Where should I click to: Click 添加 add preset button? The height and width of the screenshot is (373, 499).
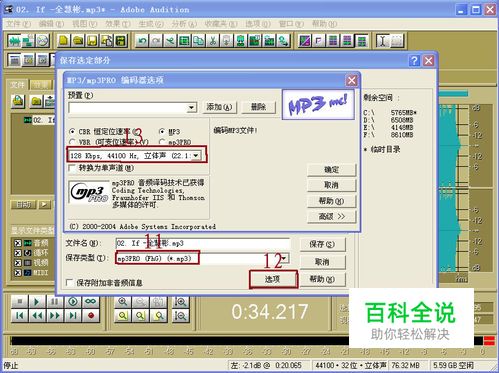219,107
